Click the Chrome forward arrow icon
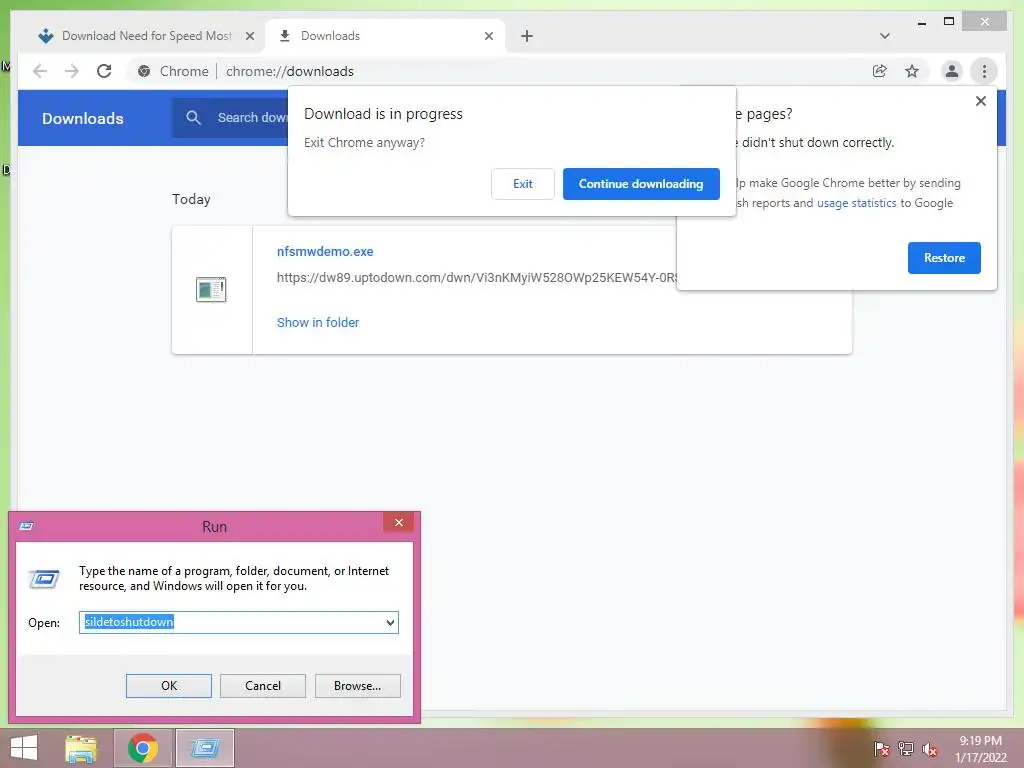1024x768 pixels. 72,71
